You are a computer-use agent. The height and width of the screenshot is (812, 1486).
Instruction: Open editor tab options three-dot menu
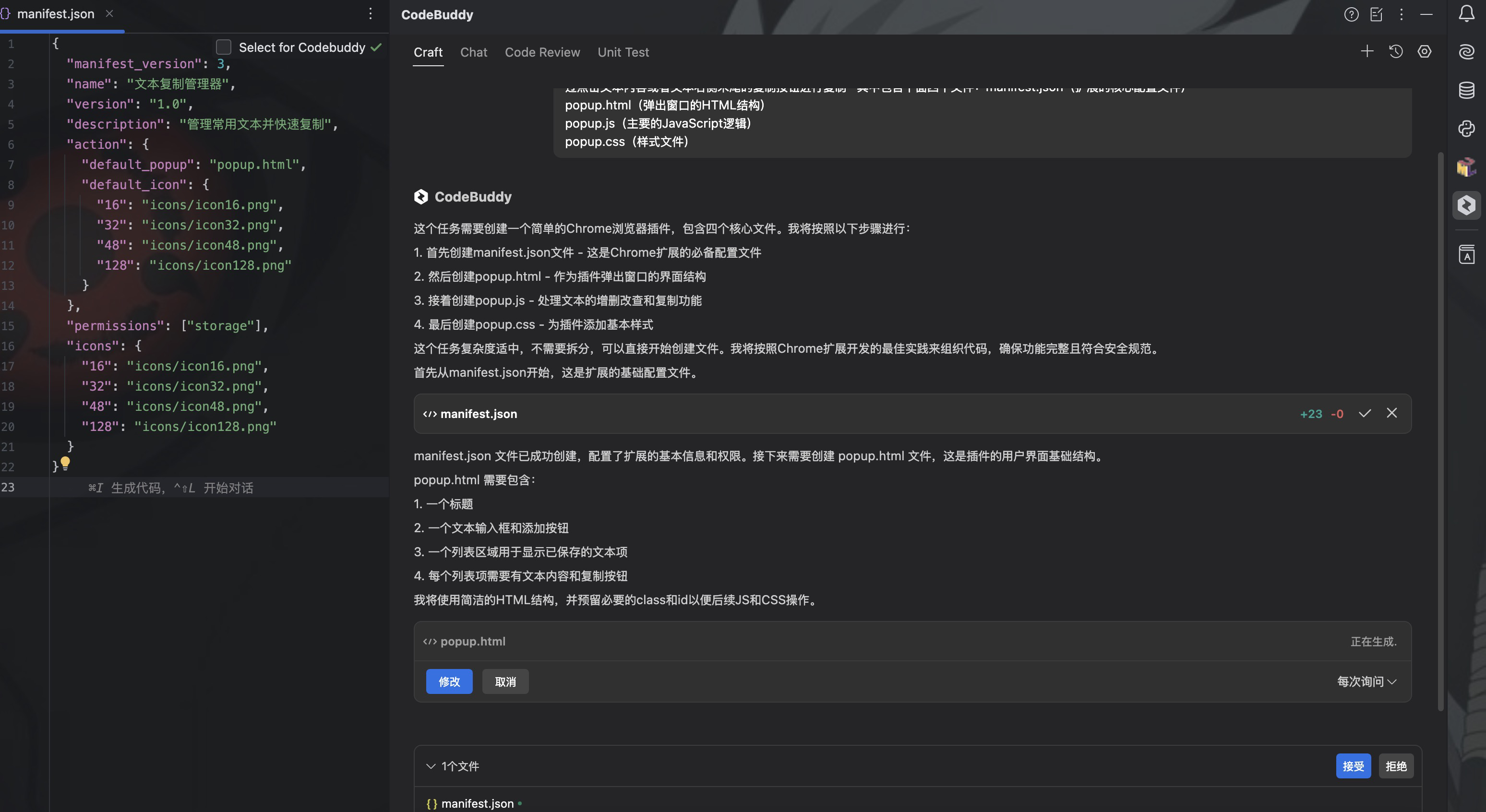pyautogui.click(x=371, y=14)
